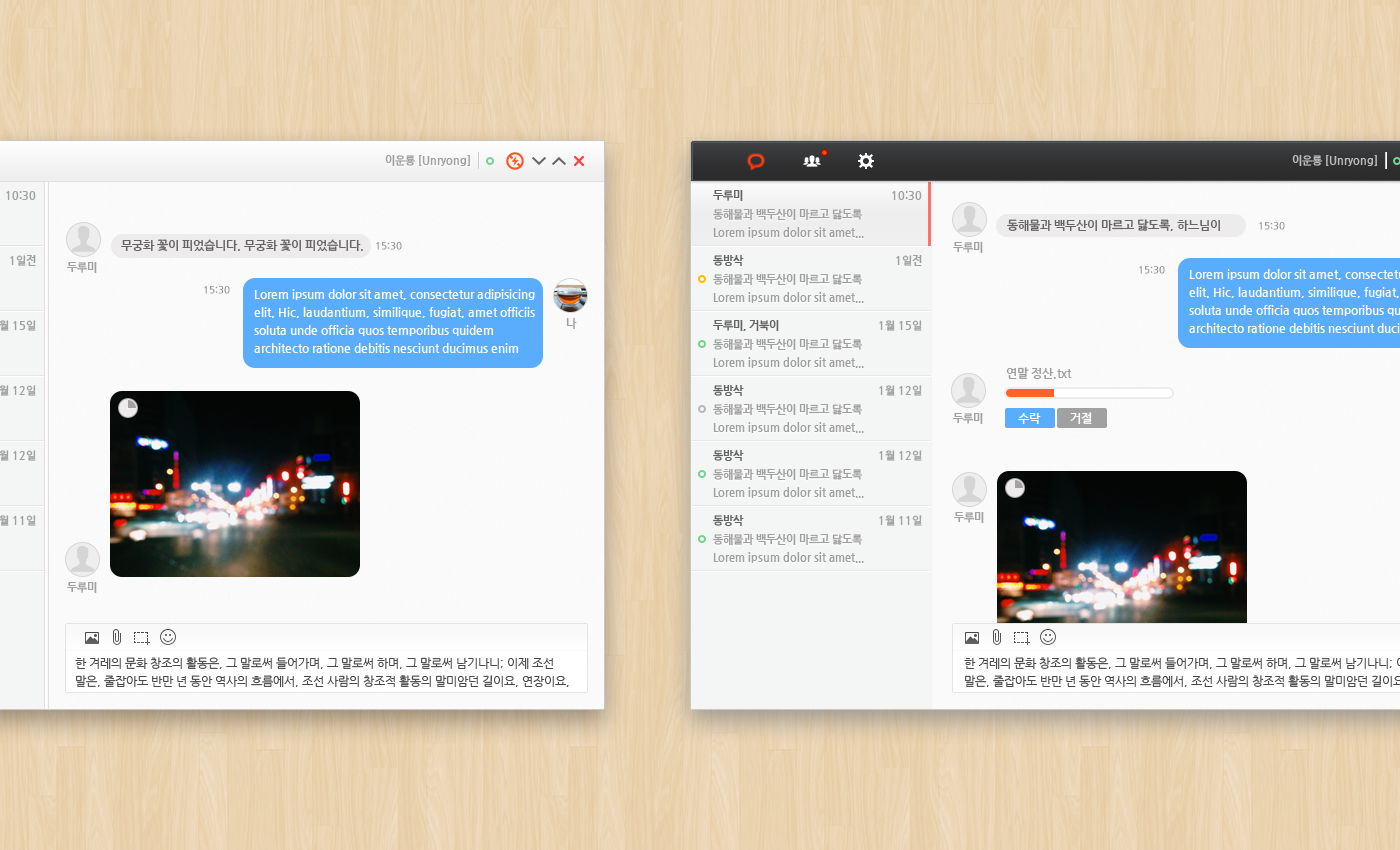Image resolution: width=1400 pixels, height=850 pixels.
Task: Click 연말 정산.txt transfer progress bar
Action: (x=1089, y=393)
